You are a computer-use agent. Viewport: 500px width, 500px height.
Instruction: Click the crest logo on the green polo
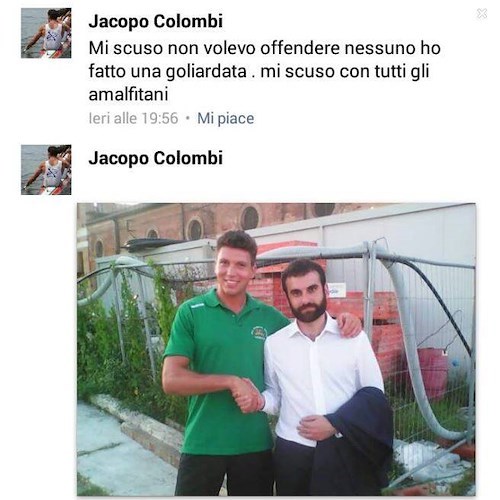tap(259, 332)
